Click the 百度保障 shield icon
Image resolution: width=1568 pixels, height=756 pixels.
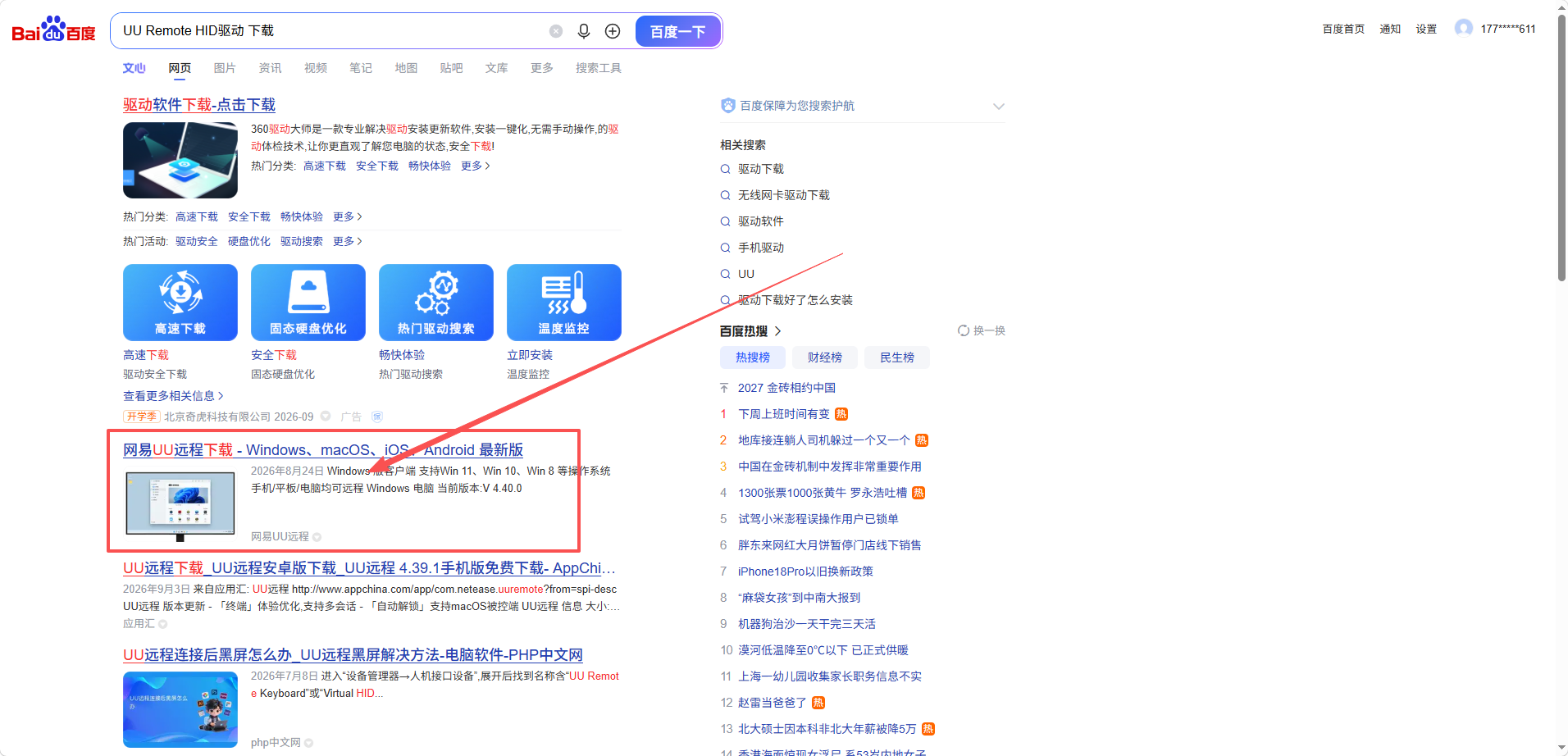[727, 105]
